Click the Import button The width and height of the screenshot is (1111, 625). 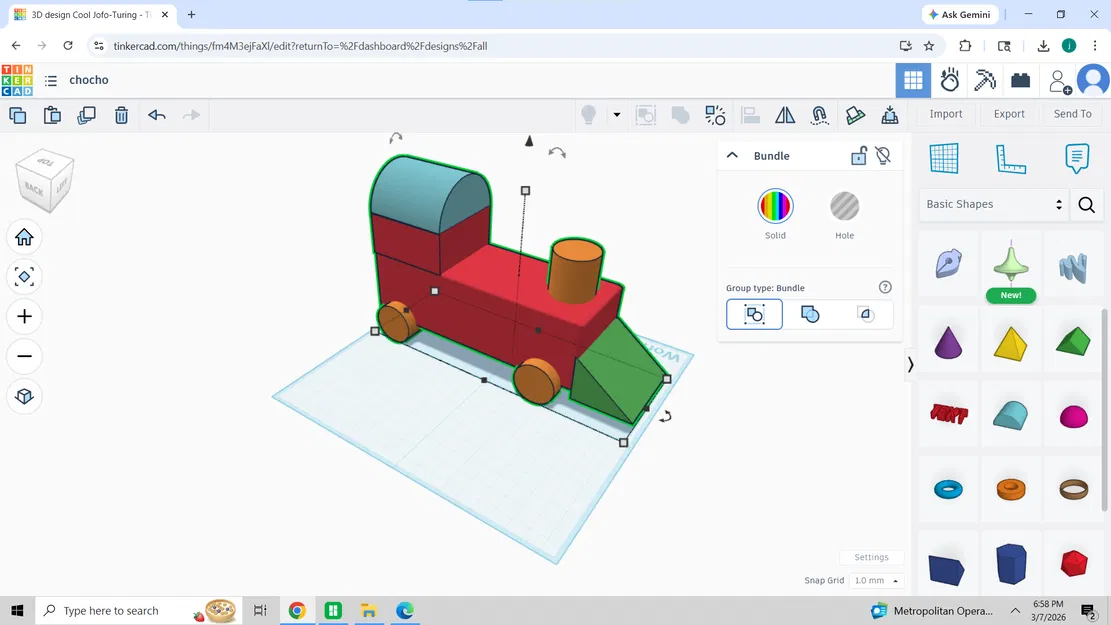click(945, 114)
